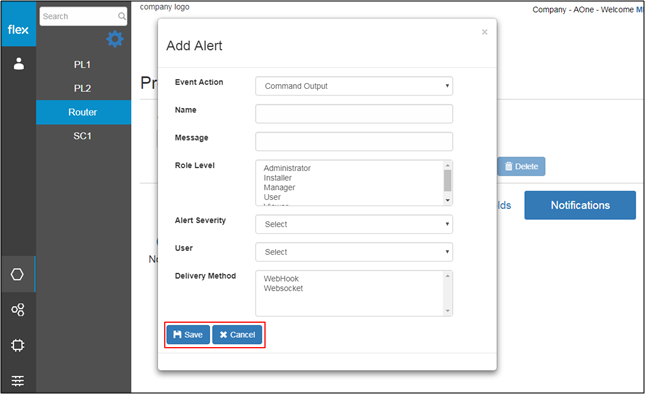645x394 pixels.
Task: Click the Delivery Method scrollbar up arrow
Action: pyautogui.click(x=448, y=276)
